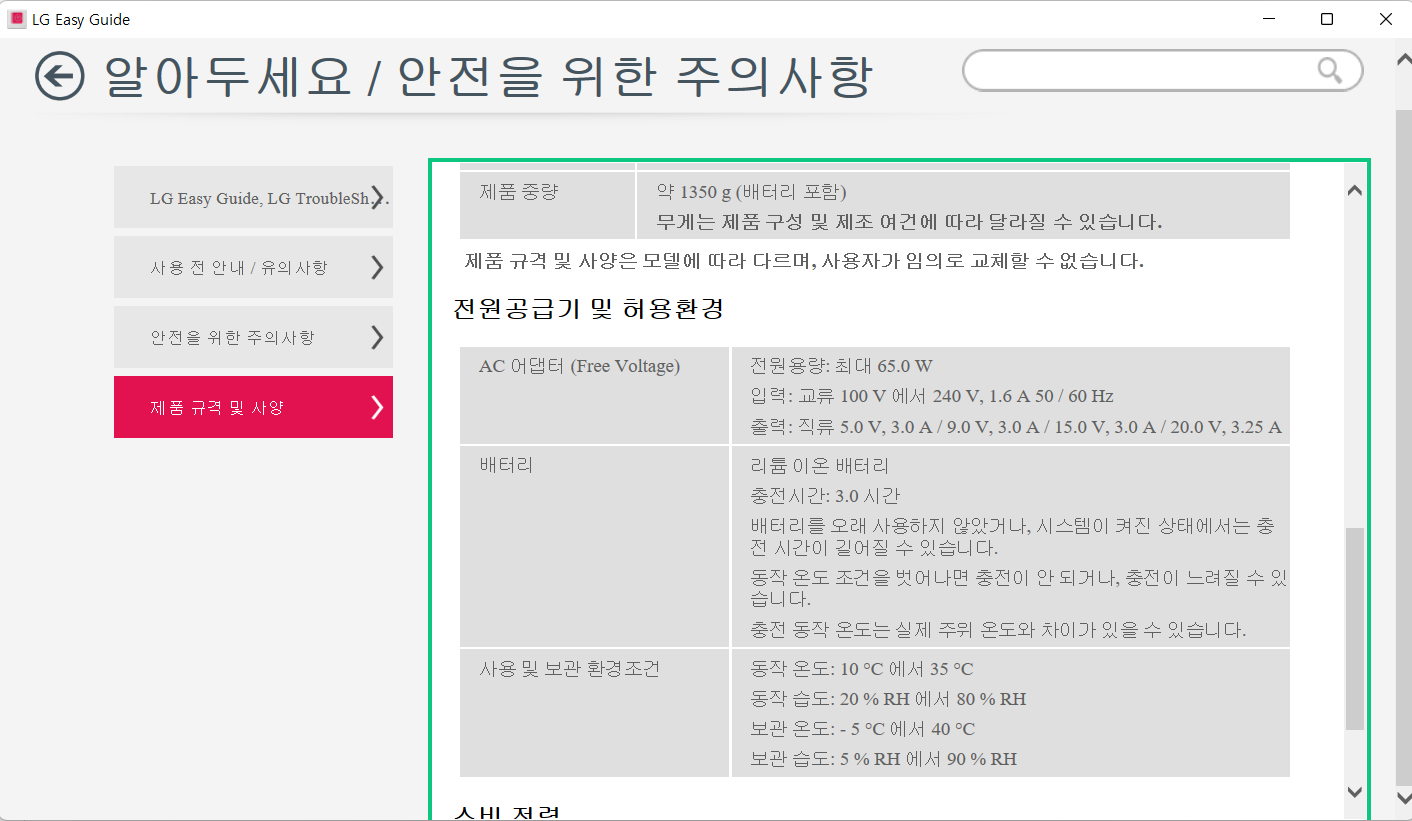1412x821 pixels.
Task: Click text 충전시간: 3.0 시간
Action: (825, 496)
